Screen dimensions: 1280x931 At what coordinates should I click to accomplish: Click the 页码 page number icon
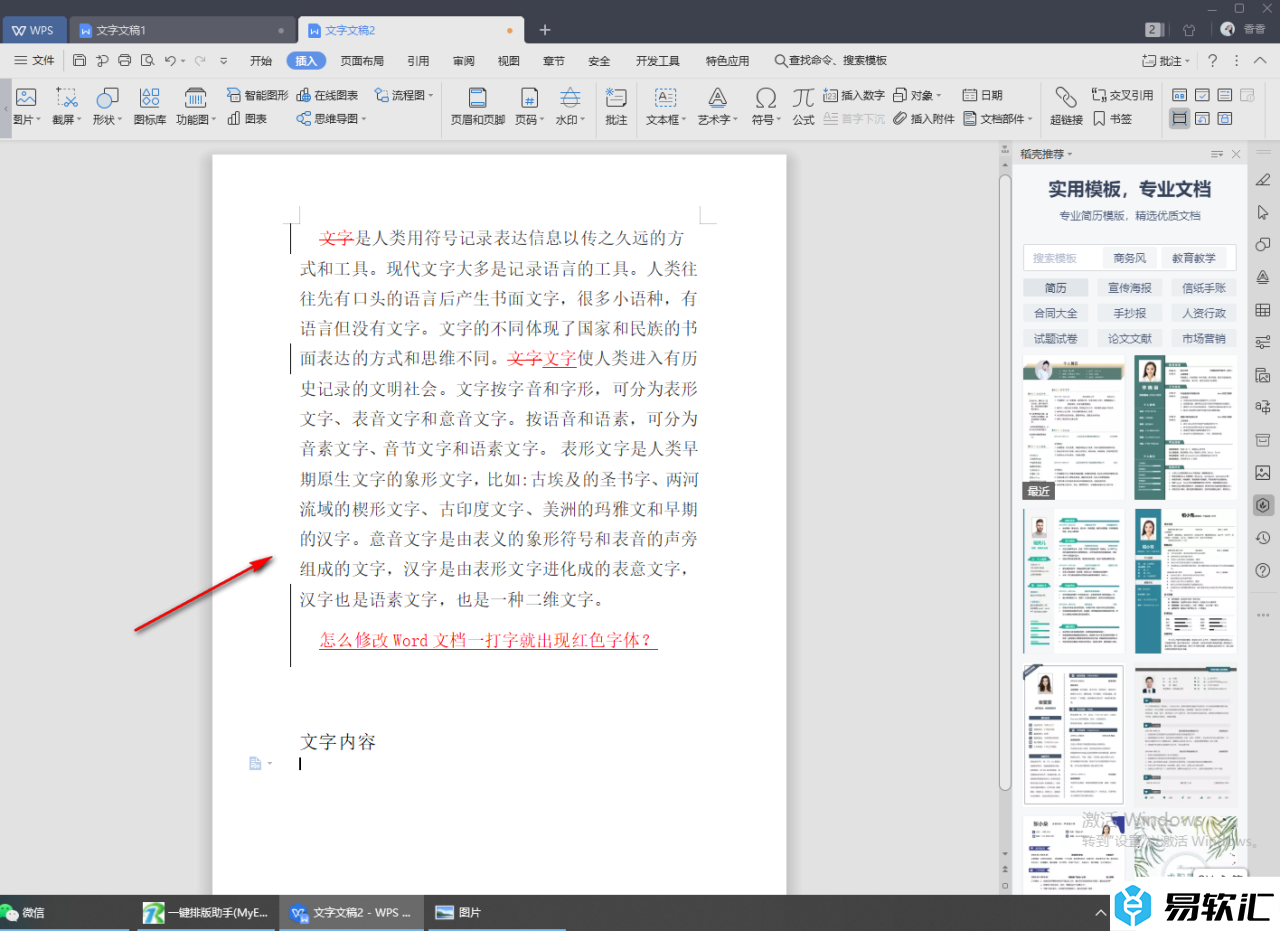pos(529,98)
